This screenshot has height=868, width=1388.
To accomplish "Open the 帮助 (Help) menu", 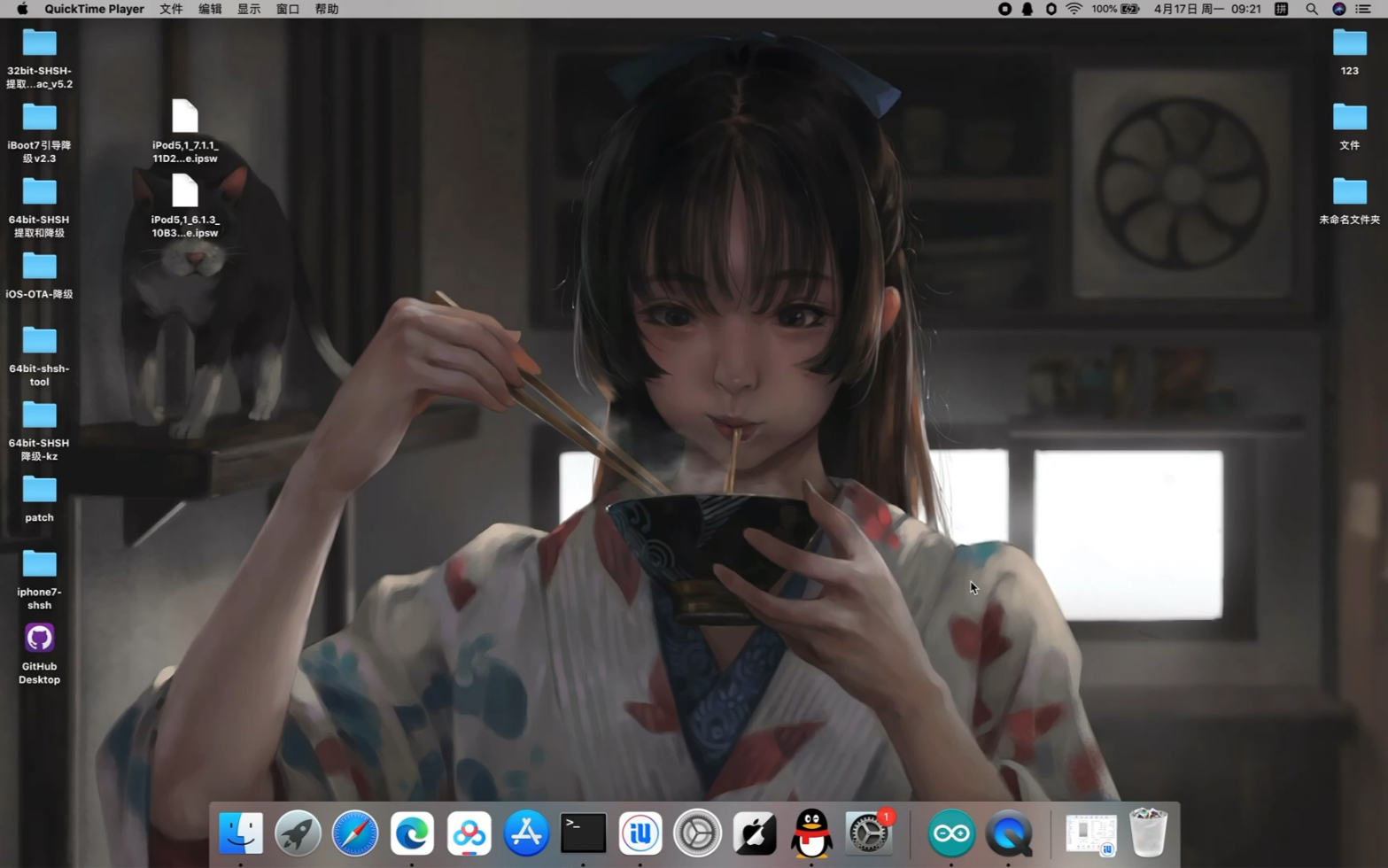I will (327, 9).
